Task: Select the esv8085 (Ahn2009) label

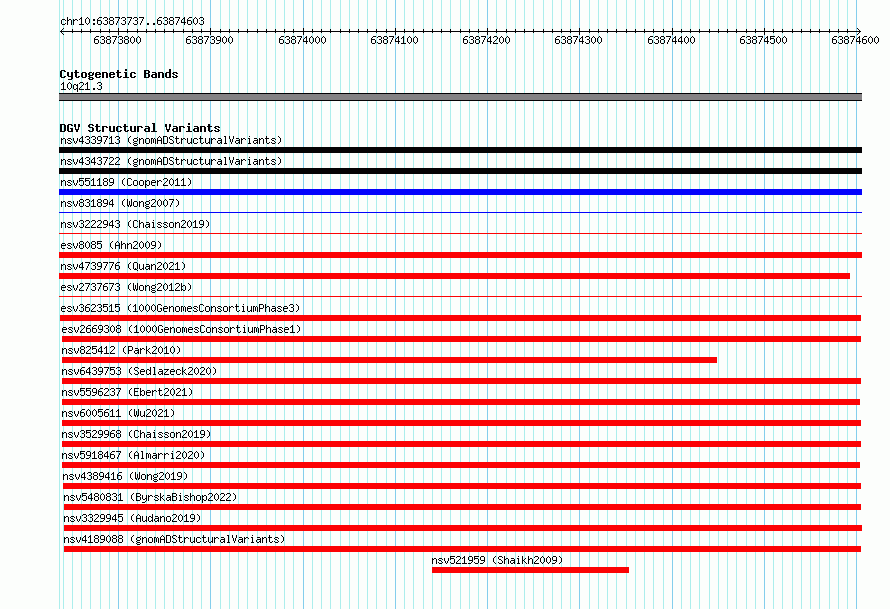Action: pos(111,245)
